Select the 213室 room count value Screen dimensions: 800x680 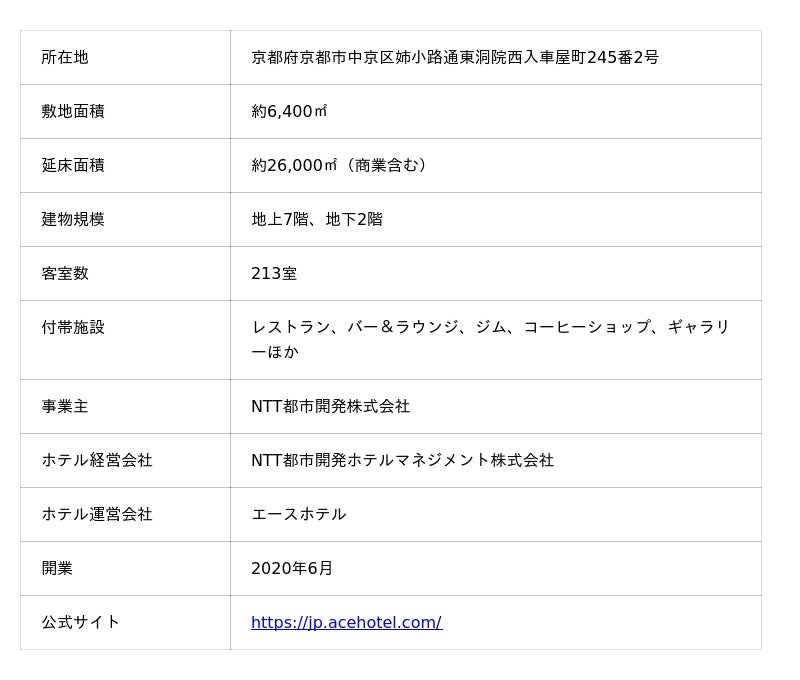[274, 273]
